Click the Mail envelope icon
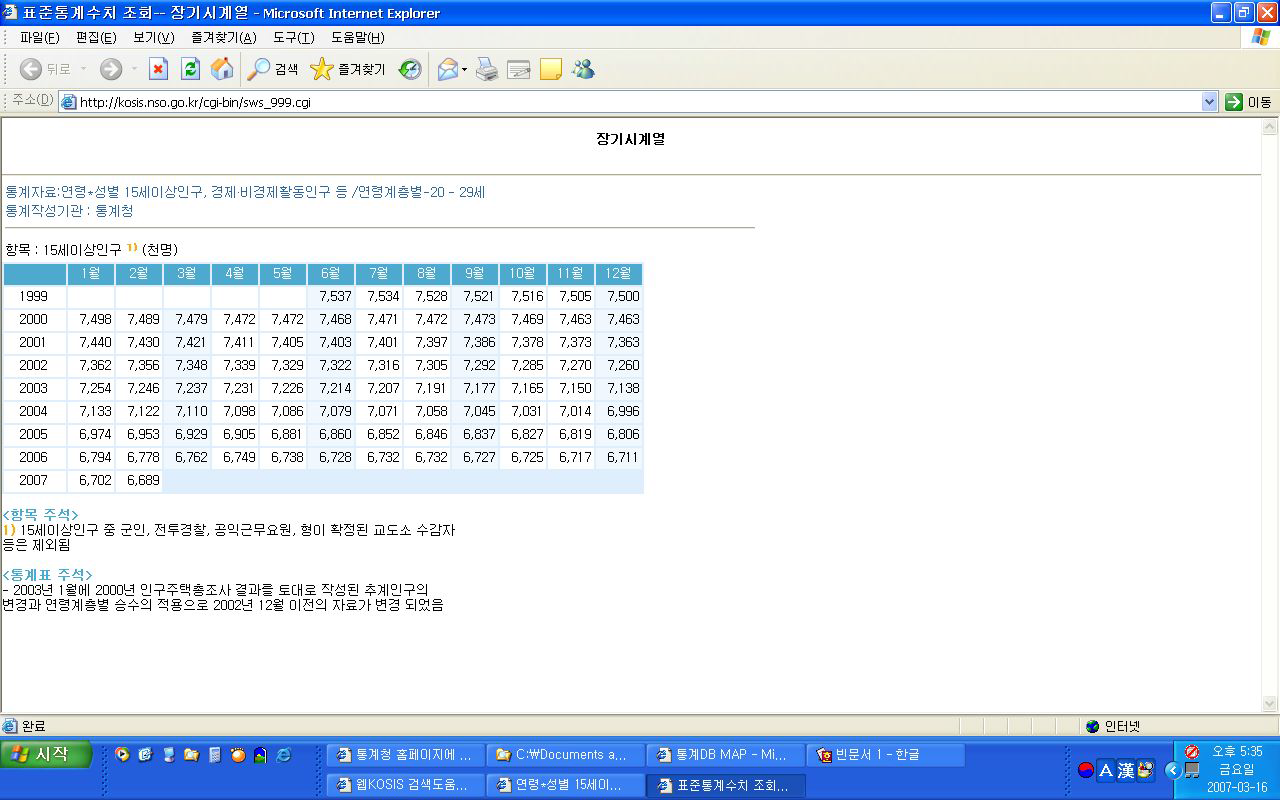The image size is (1280, 800). tap(447, 69)
